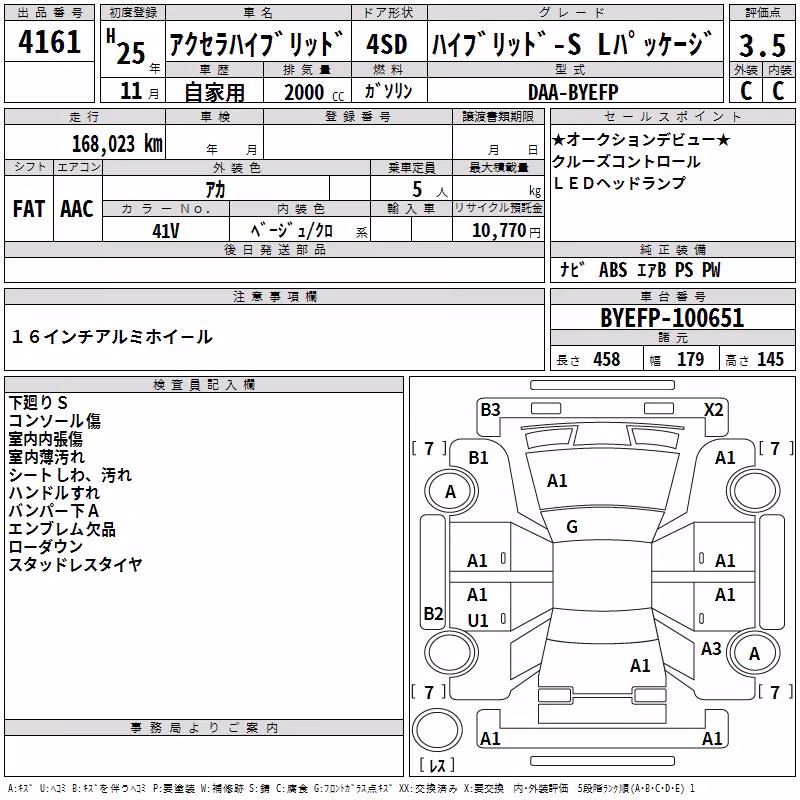Image resolution: width=800 pixels, height=800 pixels.
Task: Click the FAT shift value
Action: [29, 209]
